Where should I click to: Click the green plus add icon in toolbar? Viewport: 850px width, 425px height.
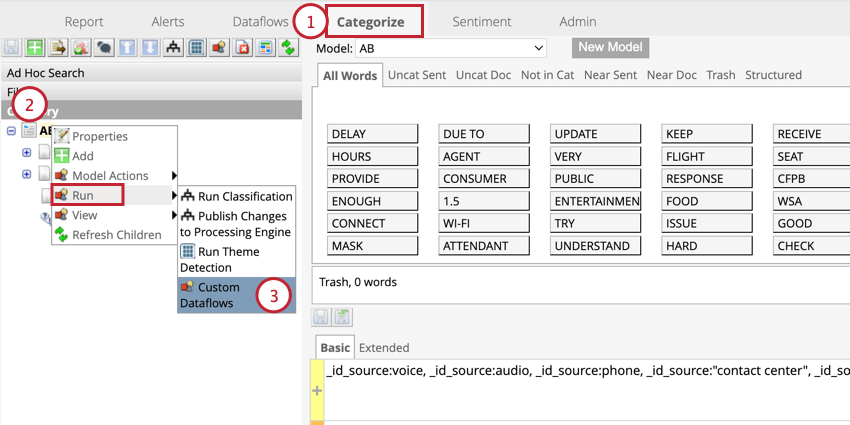pyautogui.click(x=35, y=47)
